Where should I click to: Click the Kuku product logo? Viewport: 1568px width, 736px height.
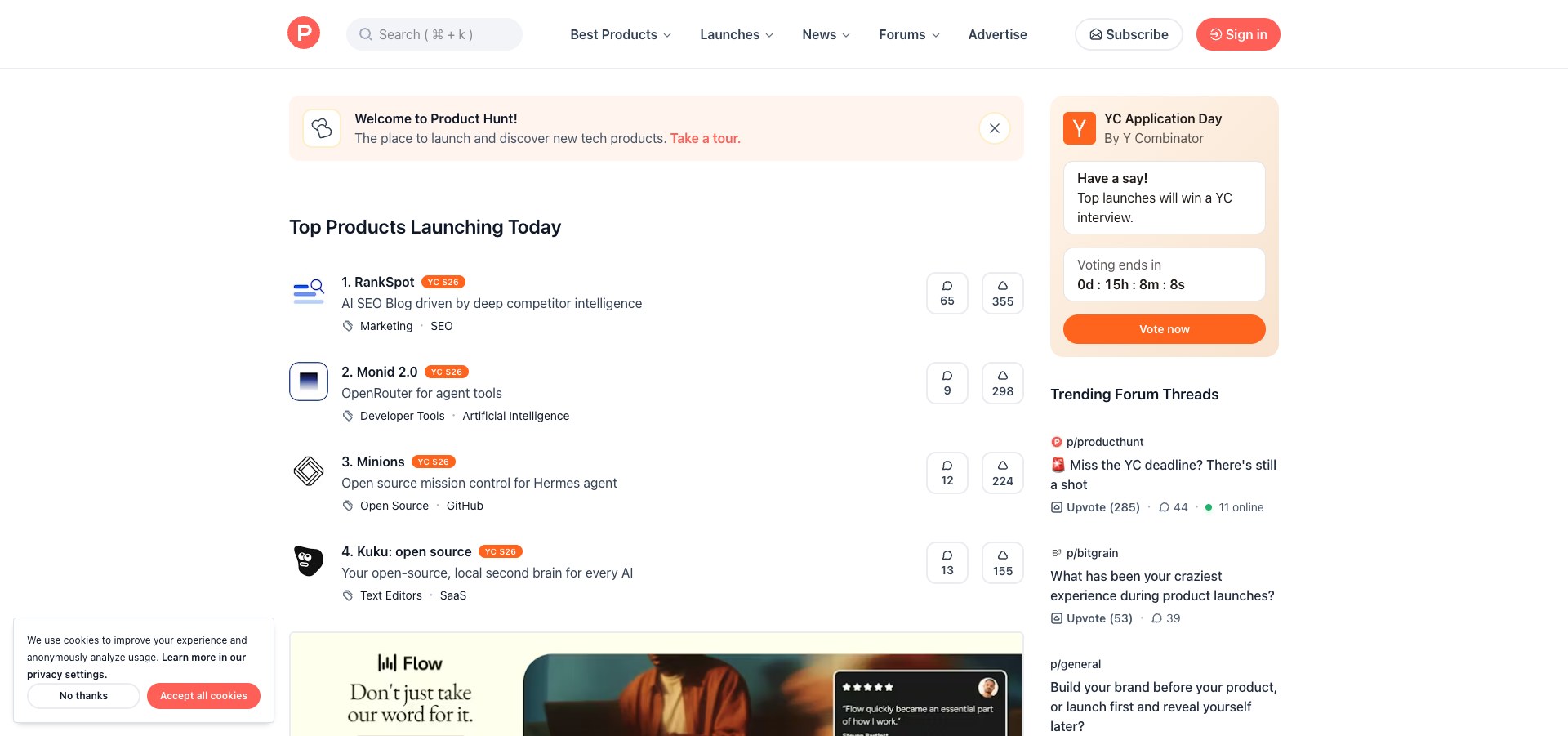pyautogui.click(x=309, y=561)
